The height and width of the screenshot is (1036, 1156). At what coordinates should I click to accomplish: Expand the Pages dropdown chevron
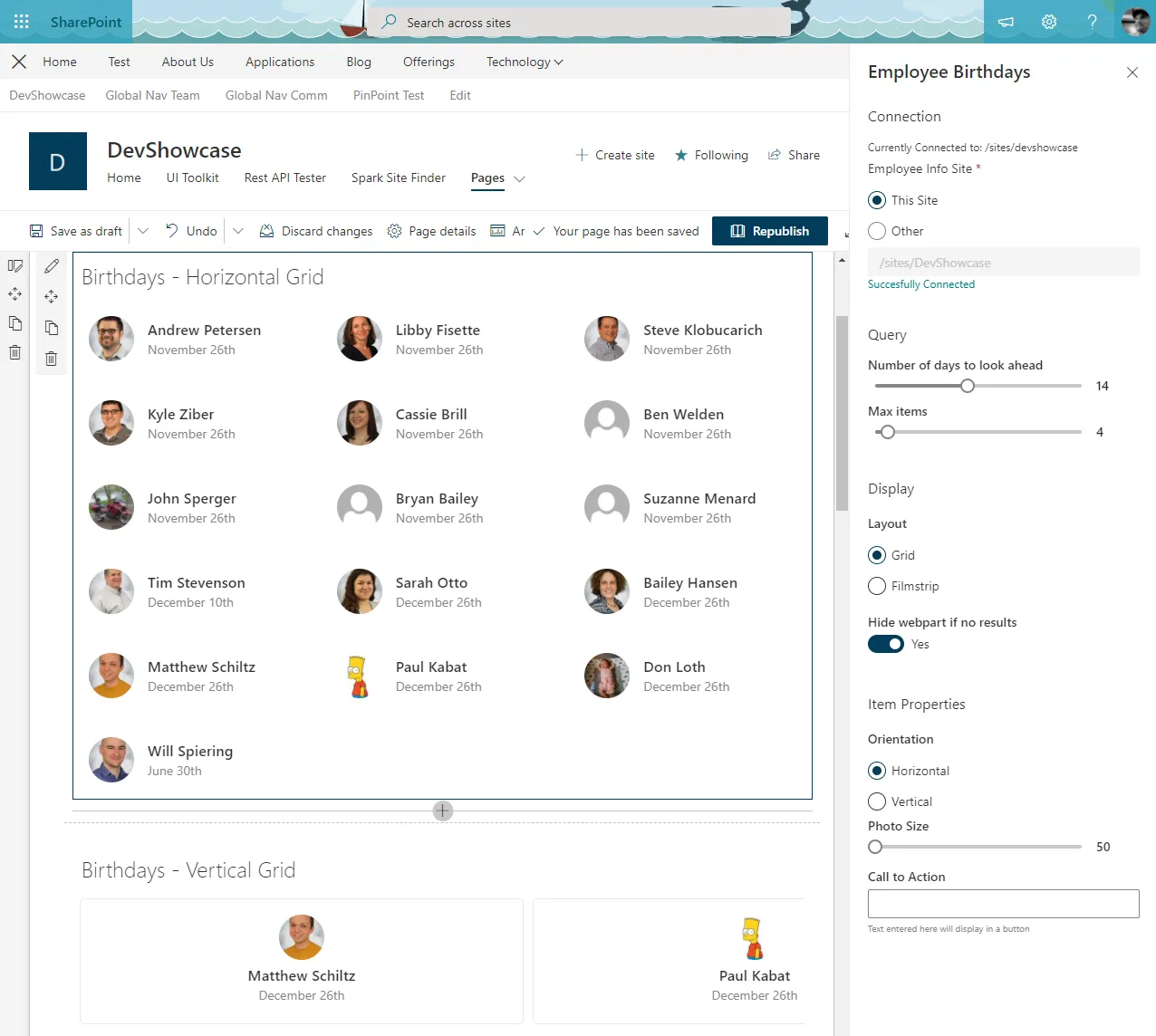point(520,178)
